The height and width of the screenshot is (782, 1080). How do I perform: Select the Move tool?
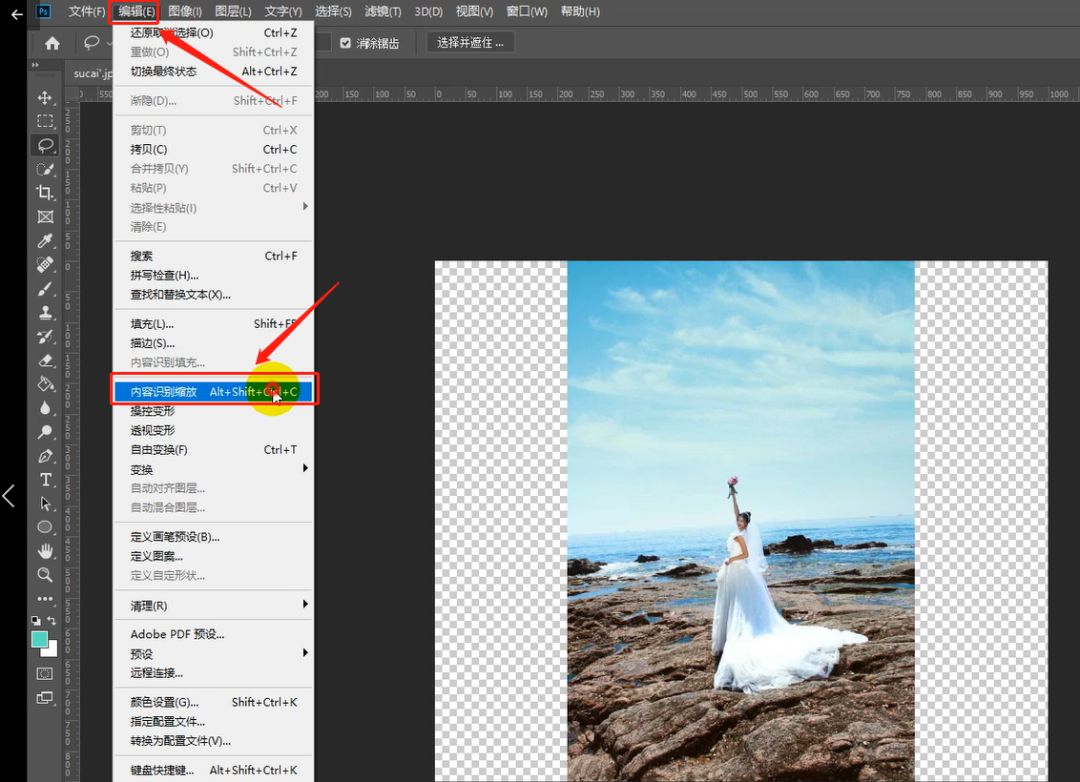(x=45, y=97)
